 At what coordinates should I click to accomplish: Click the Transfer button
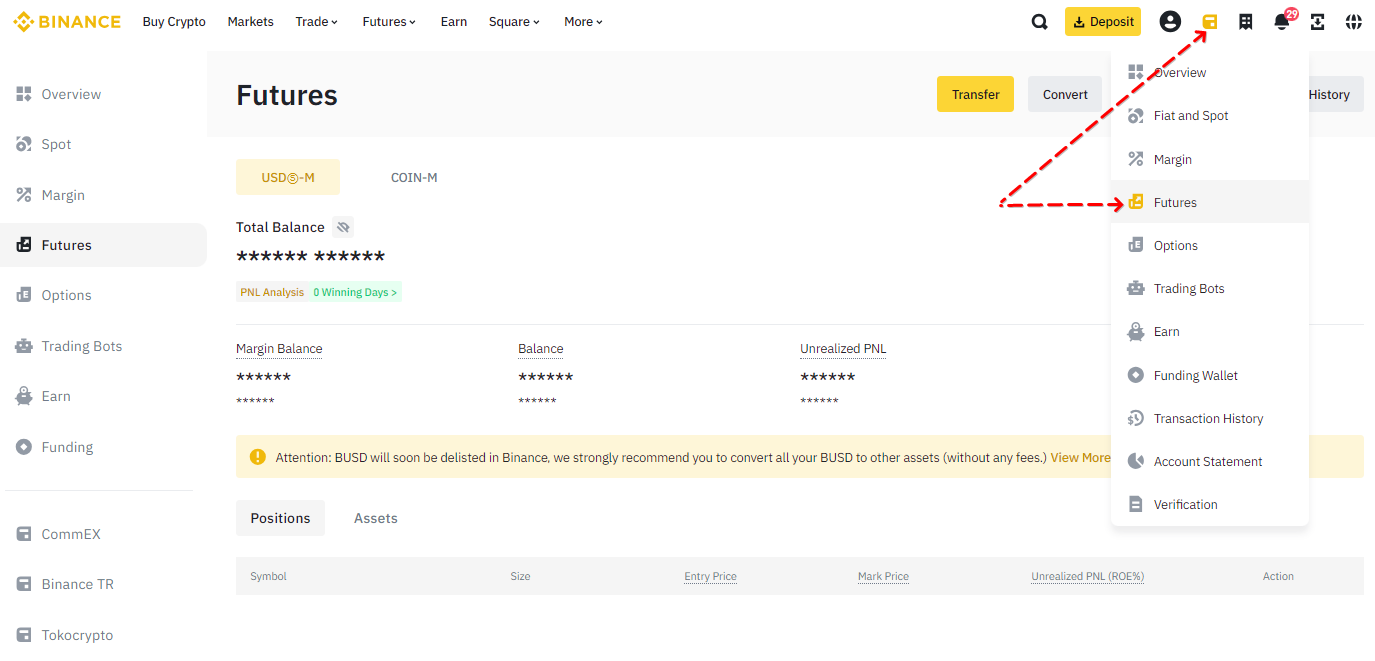pos(975,94)
